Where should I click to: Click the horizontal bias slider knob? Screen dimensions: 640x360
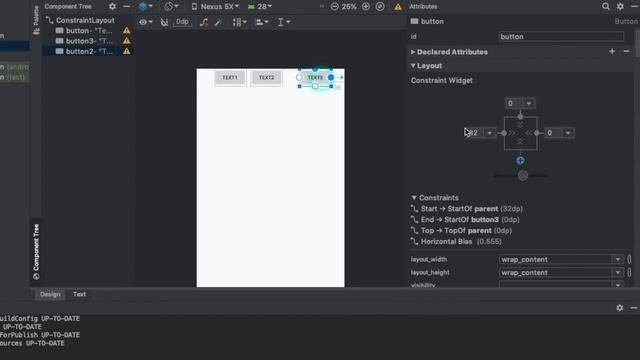pos(523,176)
